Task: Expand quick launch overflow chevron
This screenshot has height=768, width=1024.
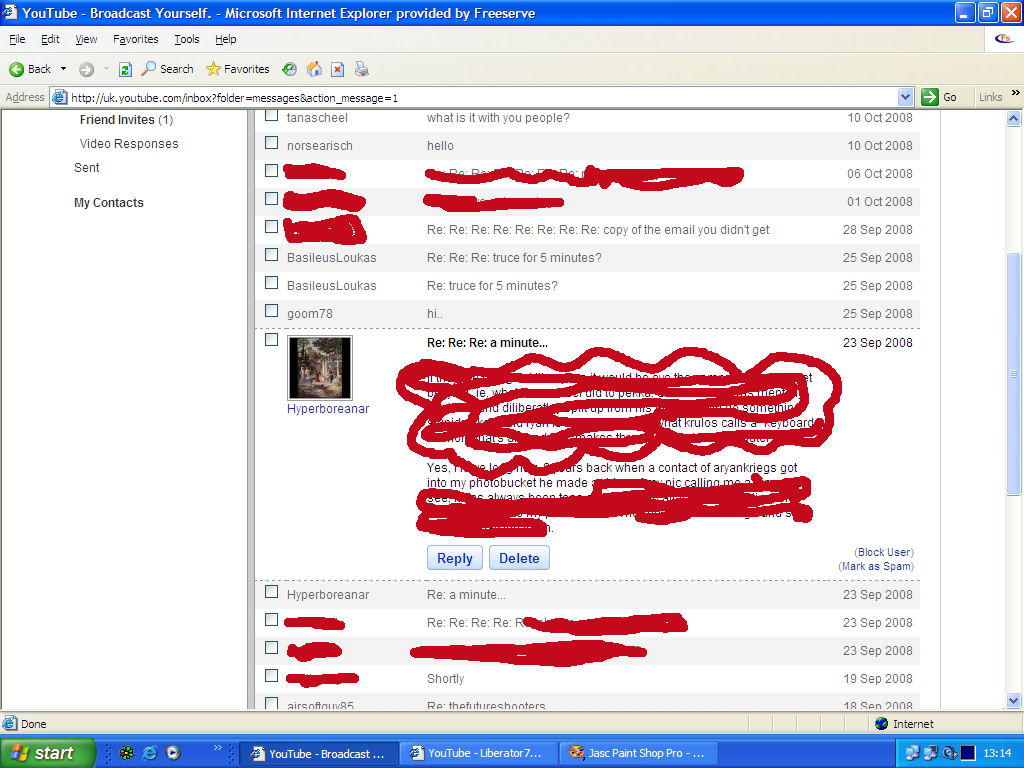Action: point(217,748)
